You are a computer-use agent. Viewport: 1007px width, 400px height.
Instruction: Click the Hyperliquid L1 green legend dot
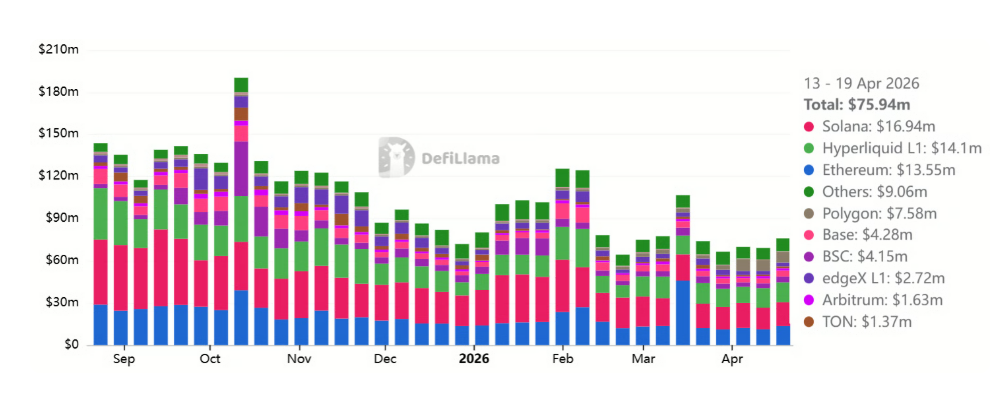coord(809,148)
